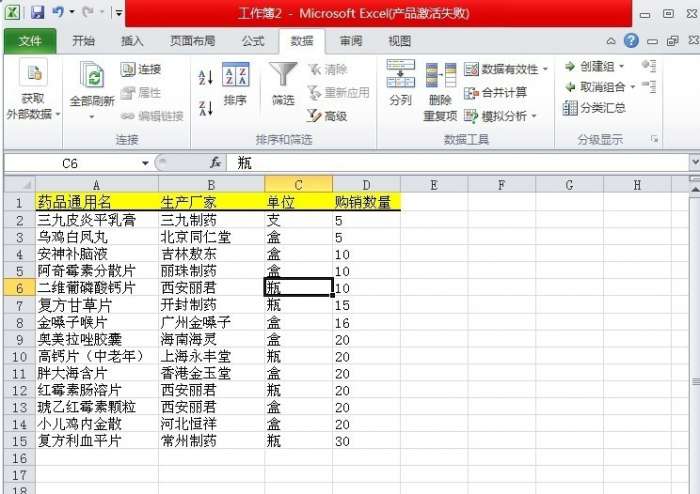
Task: Open the File tab (文件)
Action: [x=30, y=42]
